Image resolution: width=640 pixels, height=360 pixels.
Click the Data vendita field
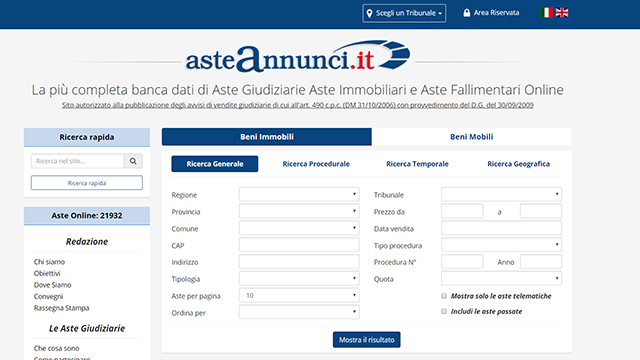point(501,228)
